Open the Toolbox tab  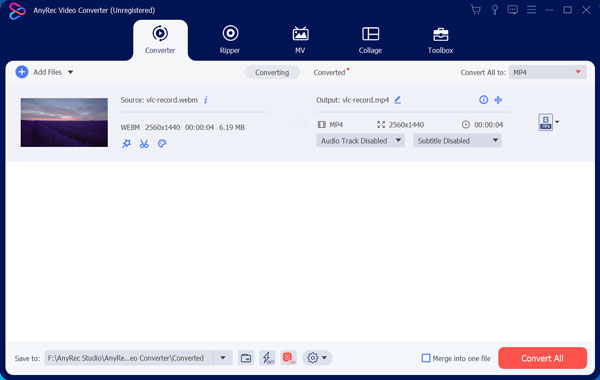click(440, 40)
